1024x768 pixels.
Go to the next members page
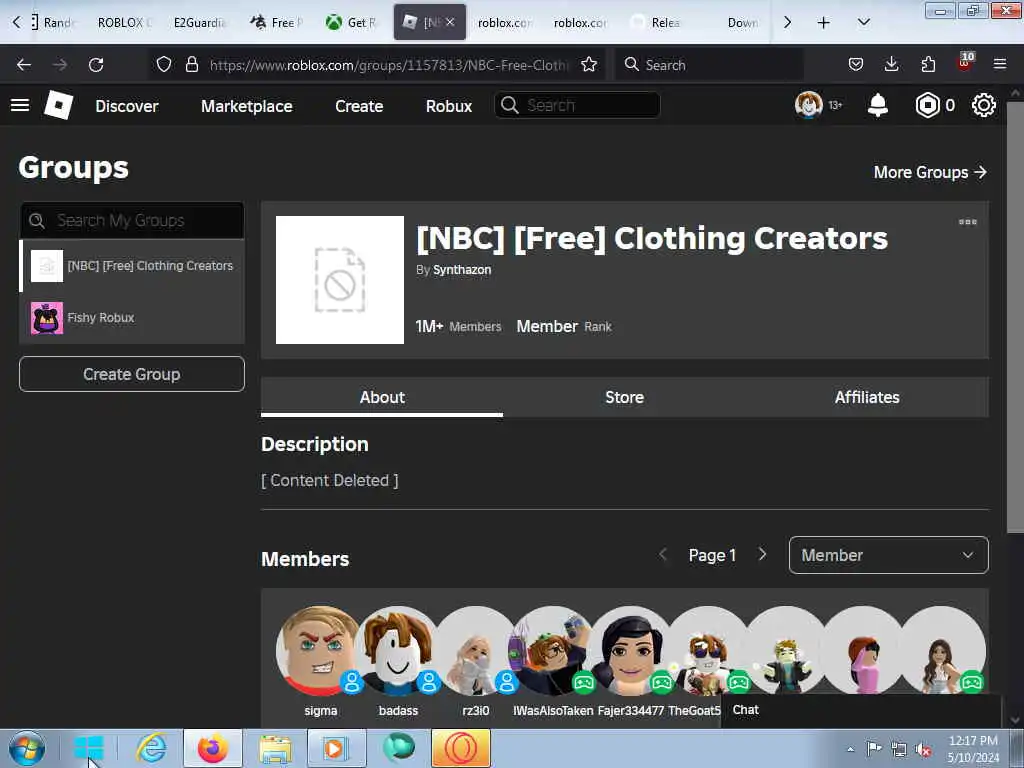click(762, 554)
